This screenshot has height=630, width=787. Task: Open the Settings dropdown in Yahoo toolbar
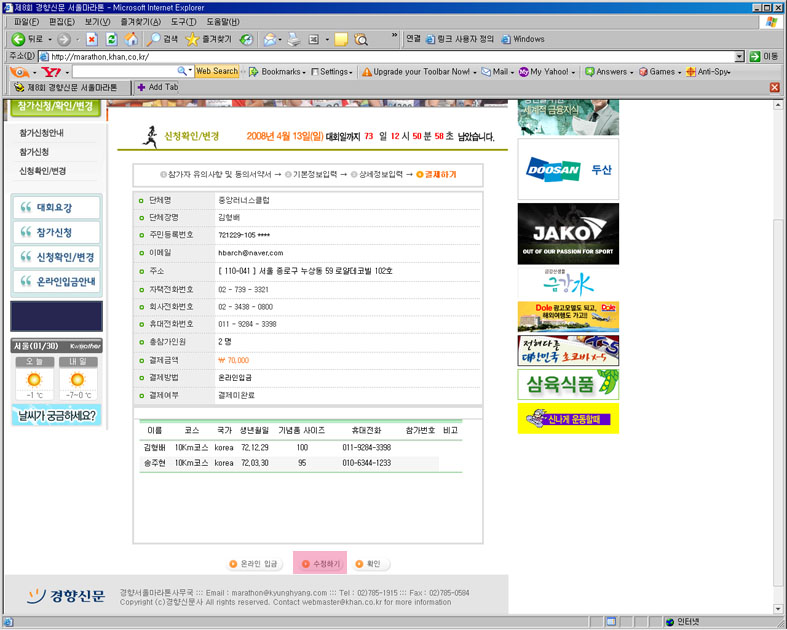click(332, 72)
